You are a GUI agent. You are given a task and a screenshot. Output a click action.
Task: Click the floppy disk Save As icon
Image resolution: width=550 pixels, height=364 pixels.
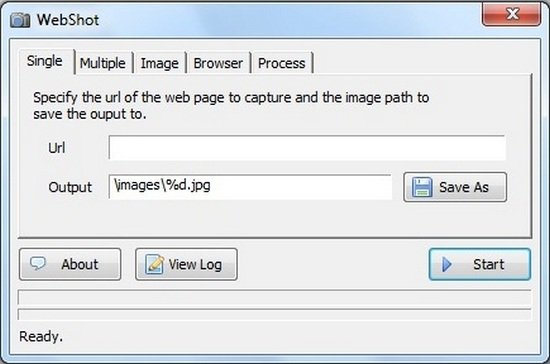(422, 187)
